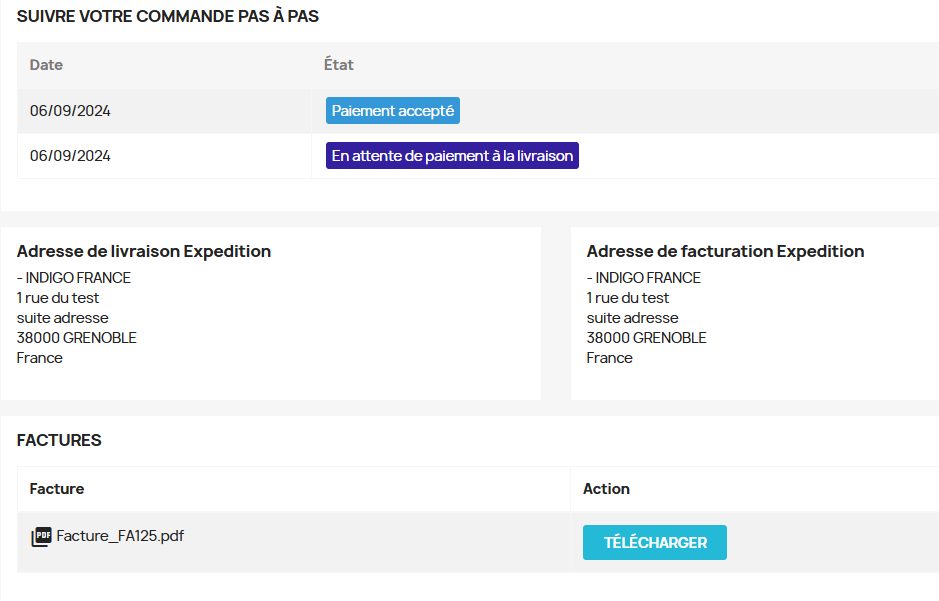This screenshot has height=601, width=939.
Task: Click the Suivre votre commande pas à pas title
Action: [168, 16]
